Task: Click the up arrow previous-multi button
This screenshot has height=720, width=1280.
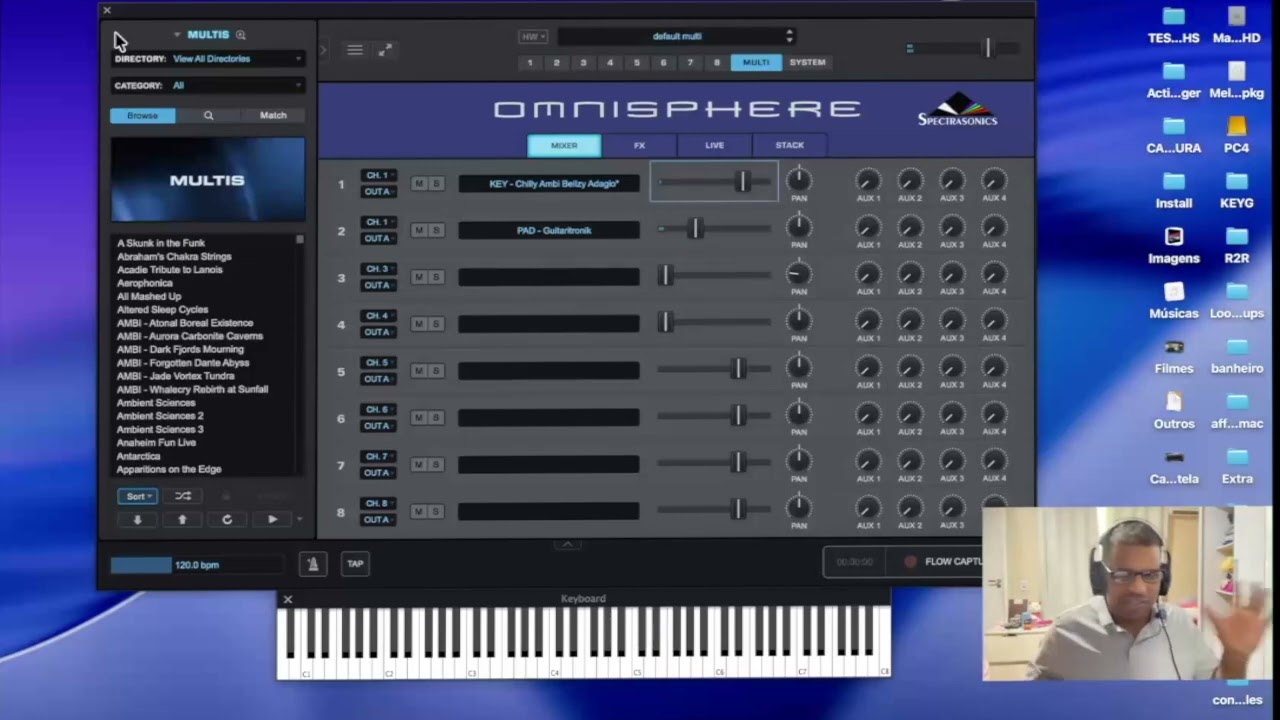Action: pos(182,519)
